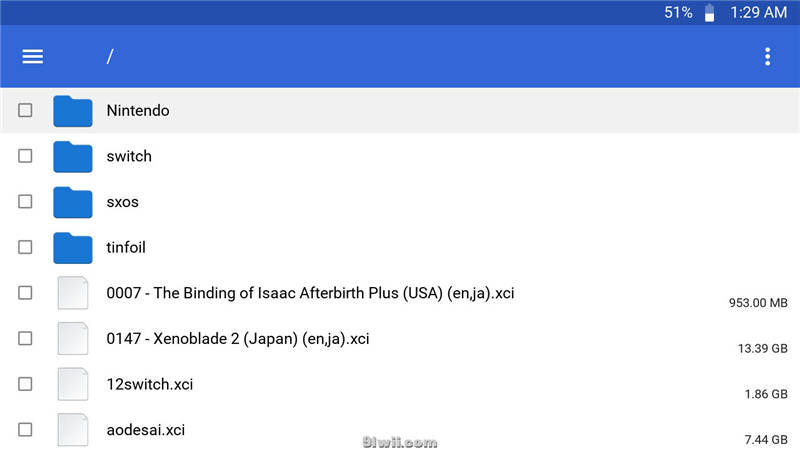
Task: Open the Binding of Isaac Afterbirth file
Action: pyautogui.click(x=310, y=293)
